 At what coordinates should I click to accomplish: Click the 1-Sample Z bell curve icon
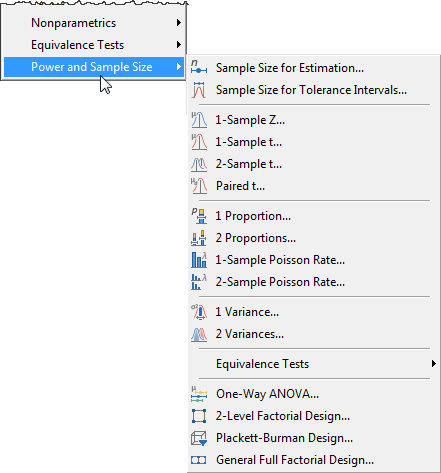click(x=199, y=120)
